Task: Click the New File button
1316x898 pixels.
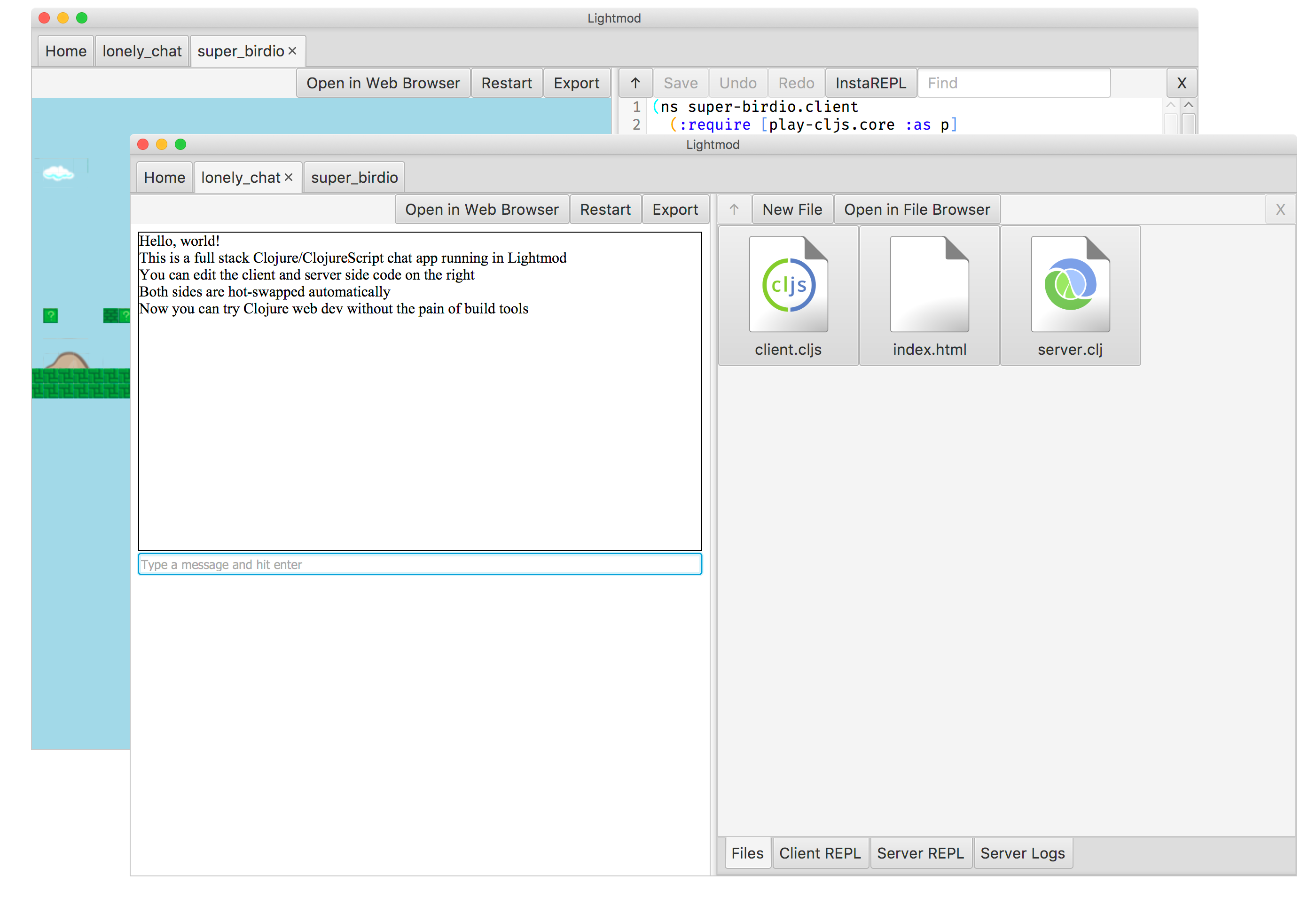Action: tap(791, 210)
